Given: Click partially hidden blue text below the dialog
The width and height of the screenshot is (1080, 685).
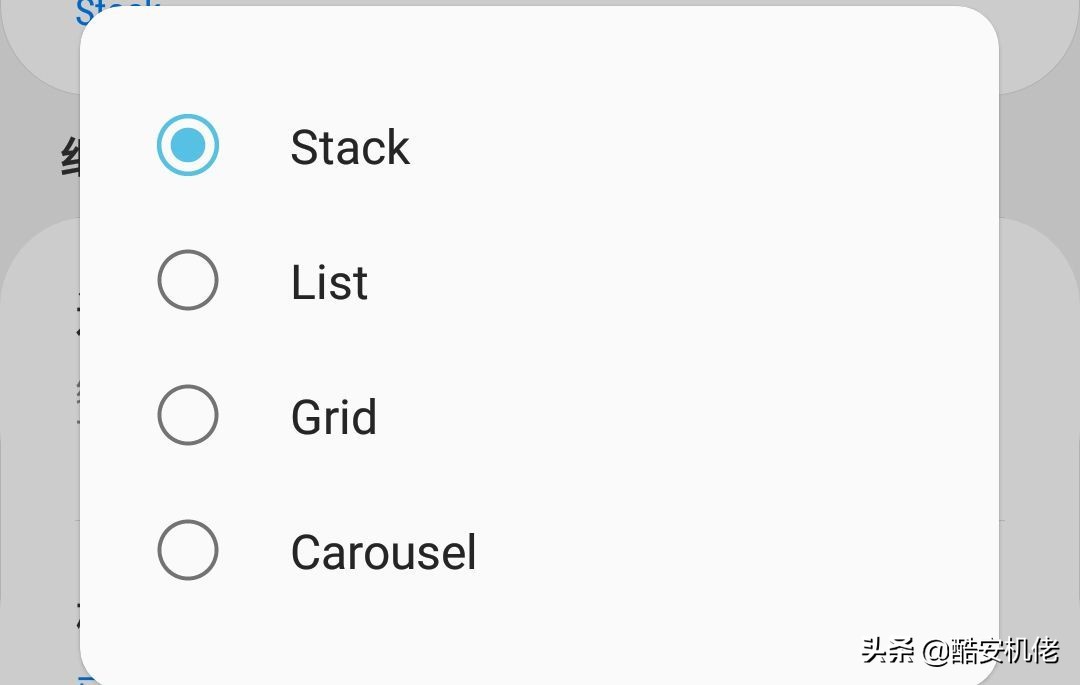Looking at the screenshot, I should click(90, 679).
